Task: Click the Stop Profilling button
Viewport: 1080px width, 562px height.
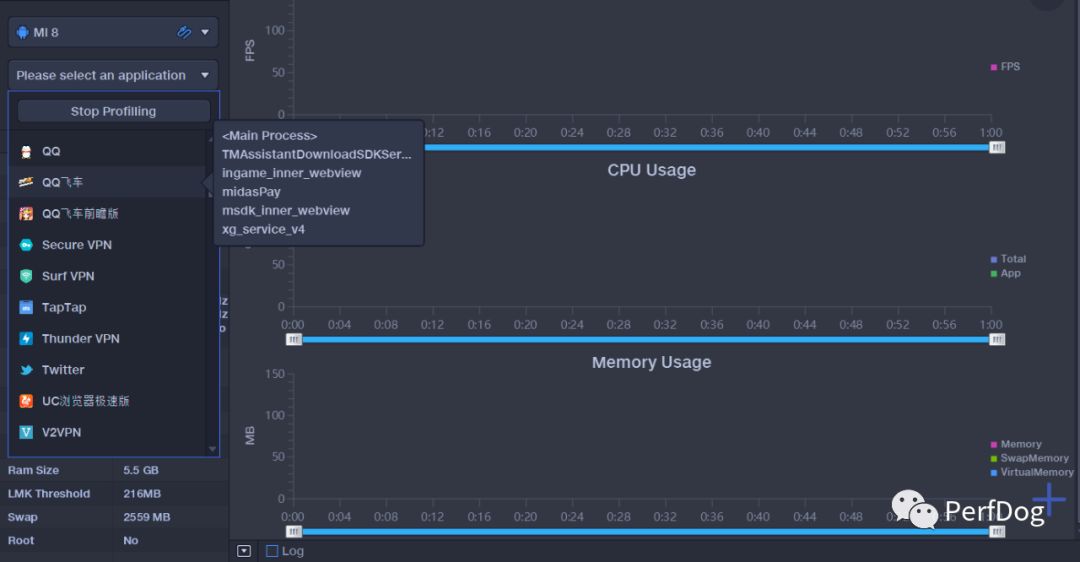Action: click(x=113, y=111)
